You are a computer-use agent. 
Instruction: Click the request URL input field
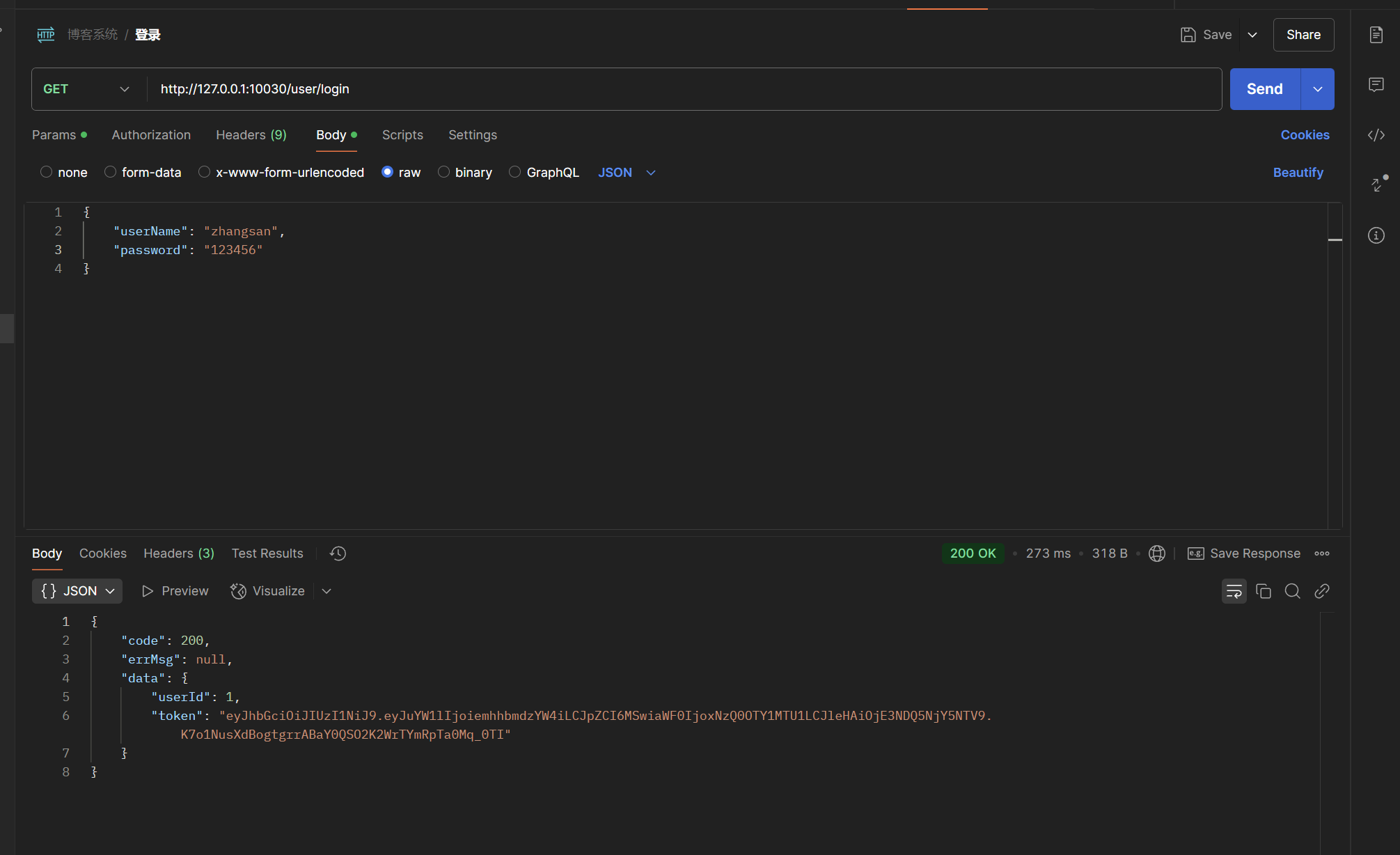tap(682, 89)
